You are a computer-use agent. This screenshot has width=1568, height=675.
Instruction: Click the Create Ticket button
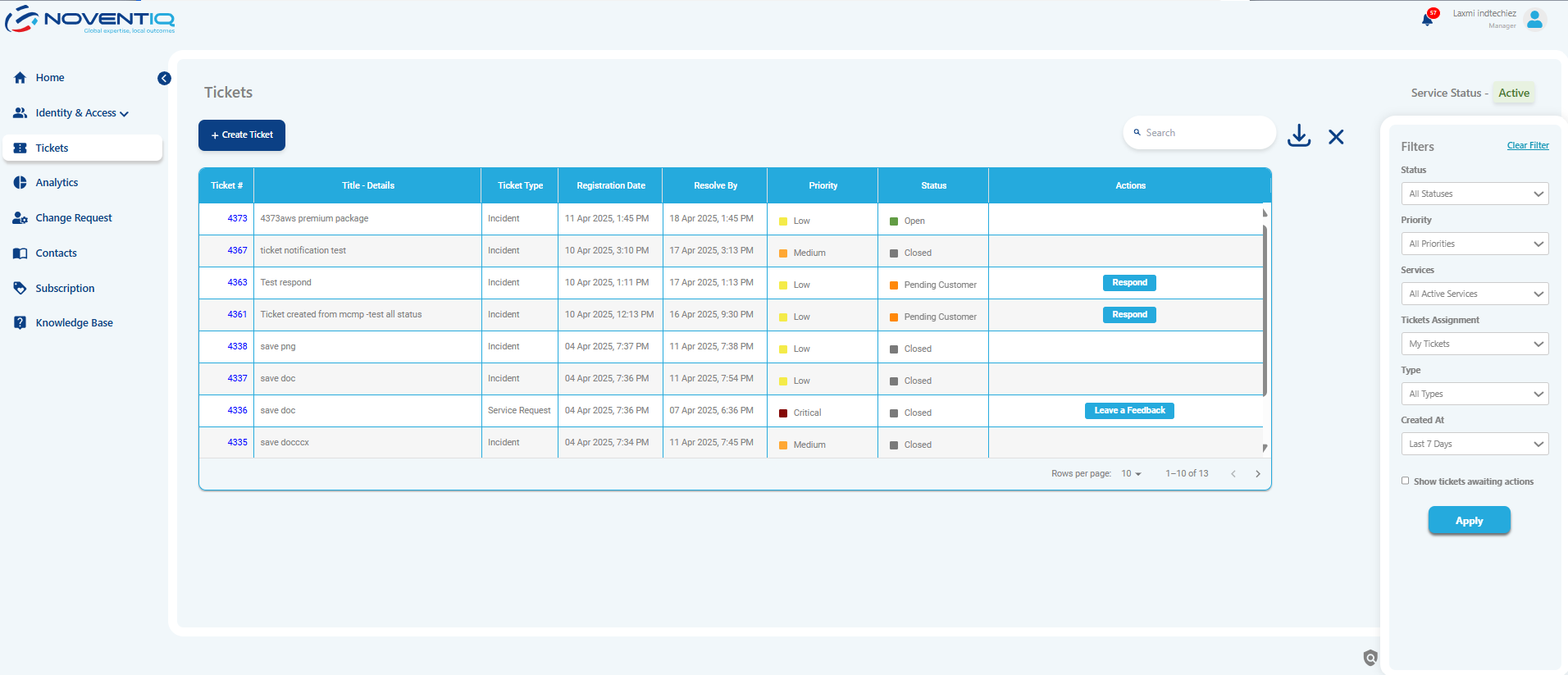coord(242,135)
